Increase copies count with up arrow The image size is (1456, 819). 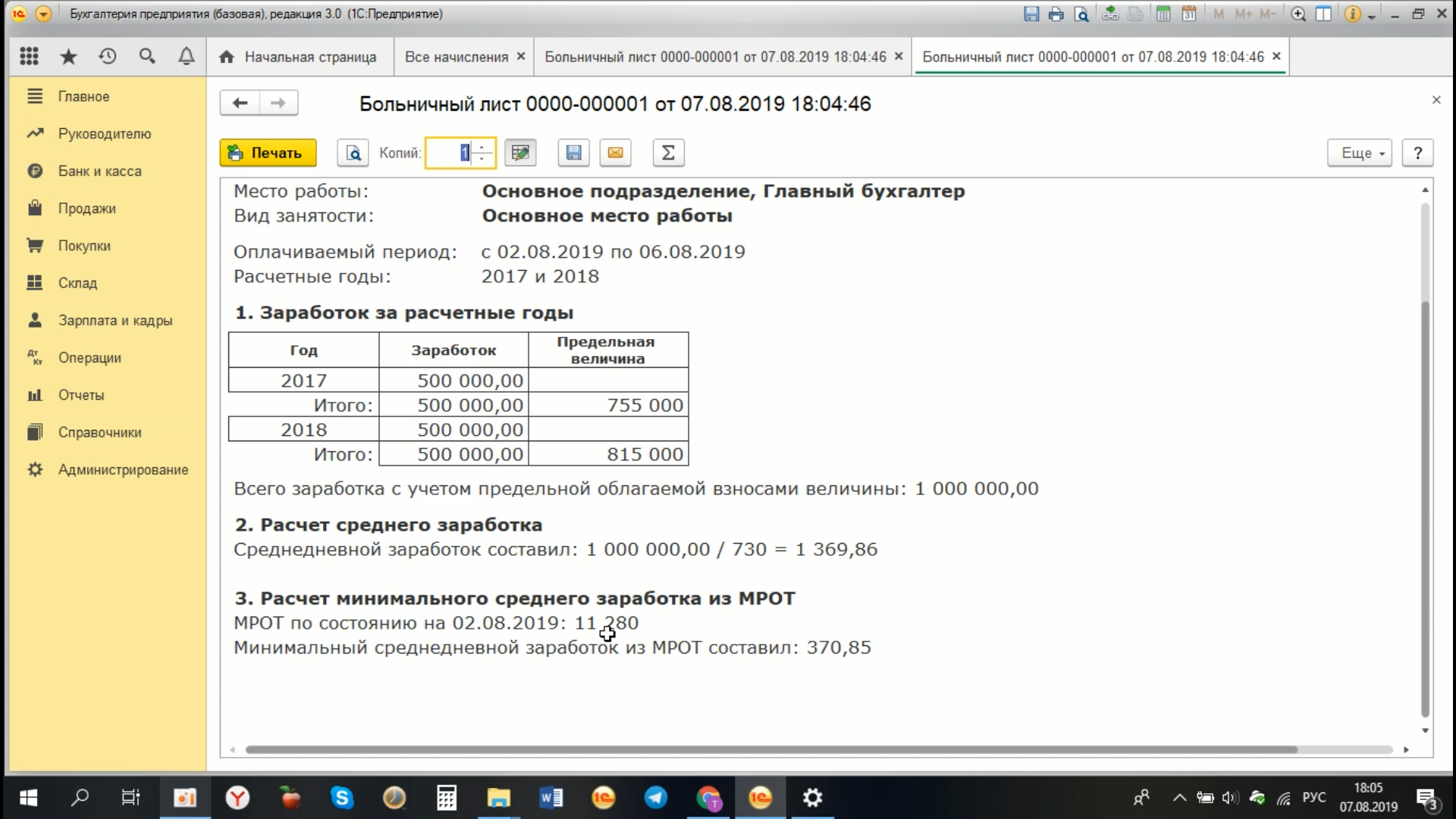click(x=482, y=147)
